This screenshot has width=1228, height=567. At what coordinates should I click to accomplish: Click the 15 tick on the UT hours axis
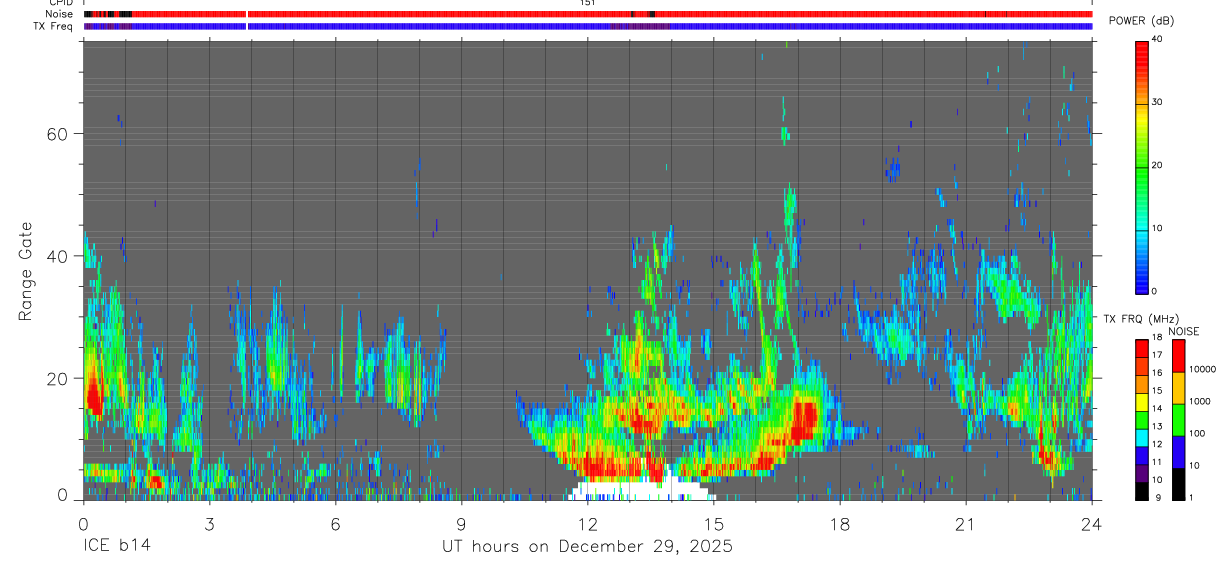coord(714,523)
